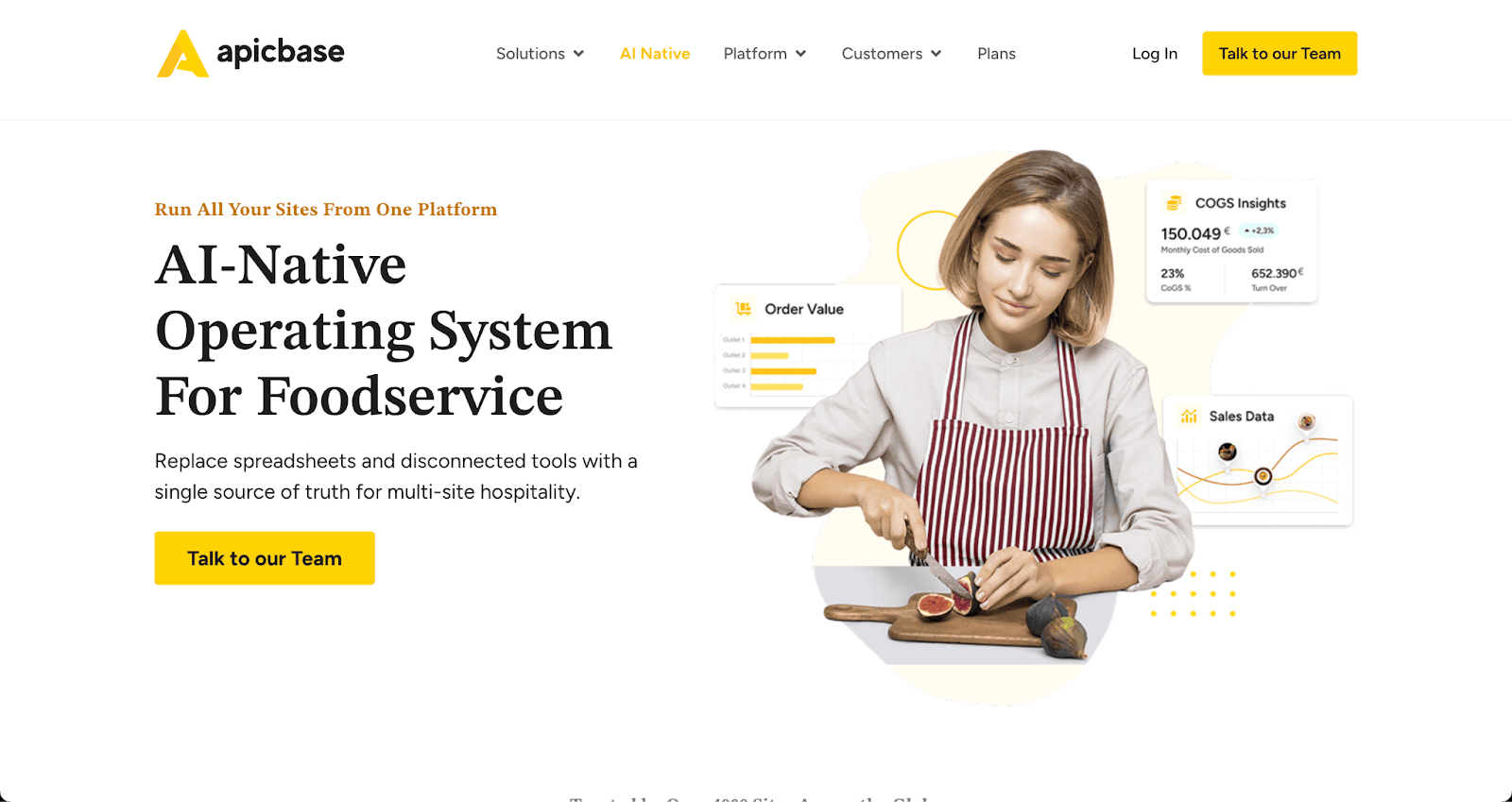Click the Order Value cart icon
This screenshot has height=802, width=1512.
pyautogui.click(x=744, y=309)
